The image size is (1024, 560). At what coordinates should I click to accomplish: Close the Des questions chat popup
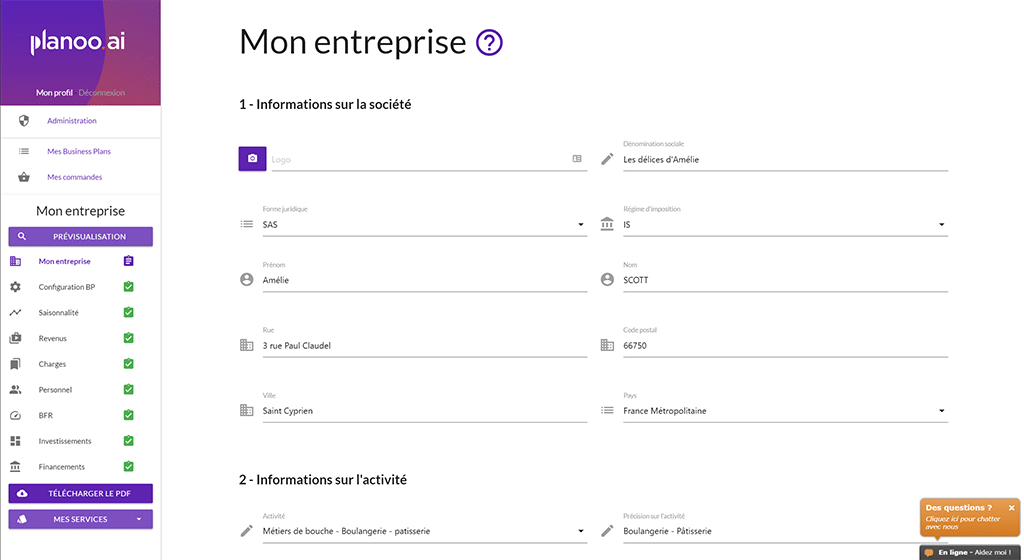[x=1012, y=508]
